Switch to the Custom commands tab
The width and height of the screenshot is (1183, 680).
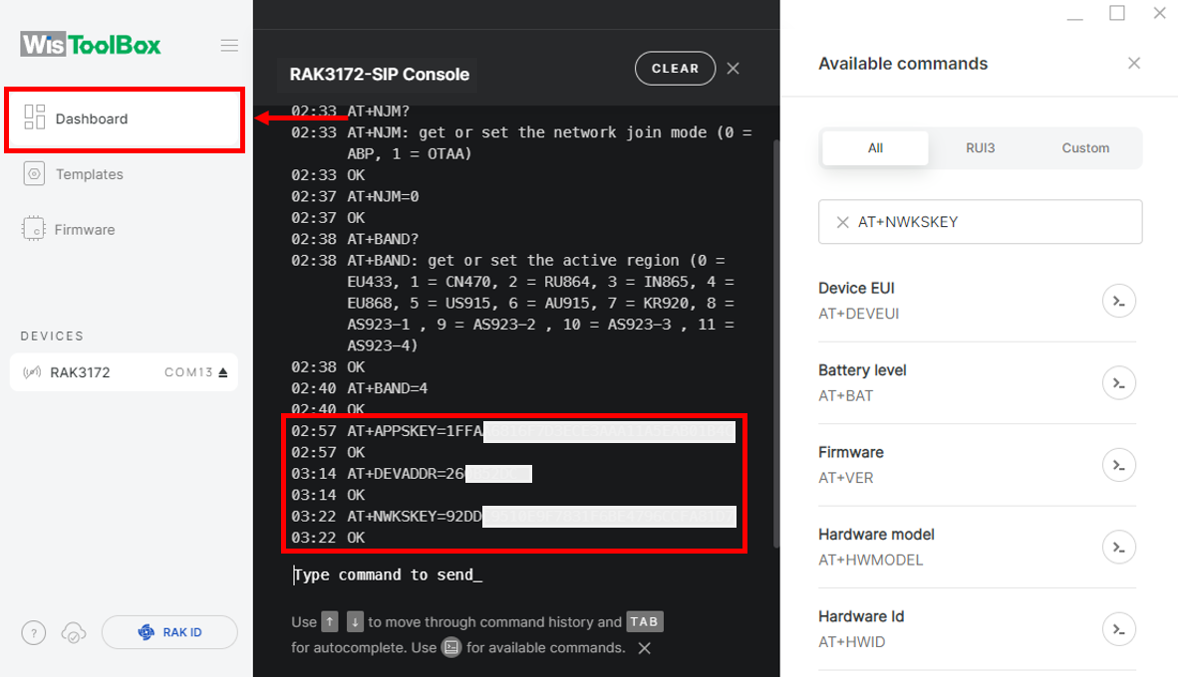(1086, 148)
